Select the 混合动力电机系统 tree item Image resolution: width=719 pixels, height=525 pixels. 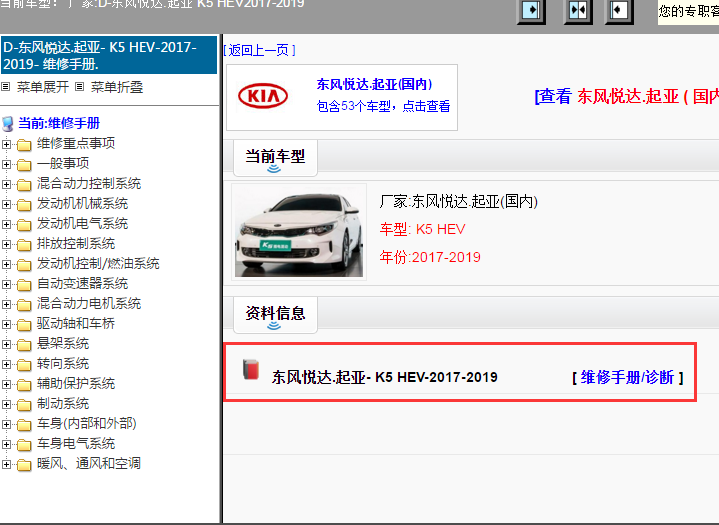[89, 304]
